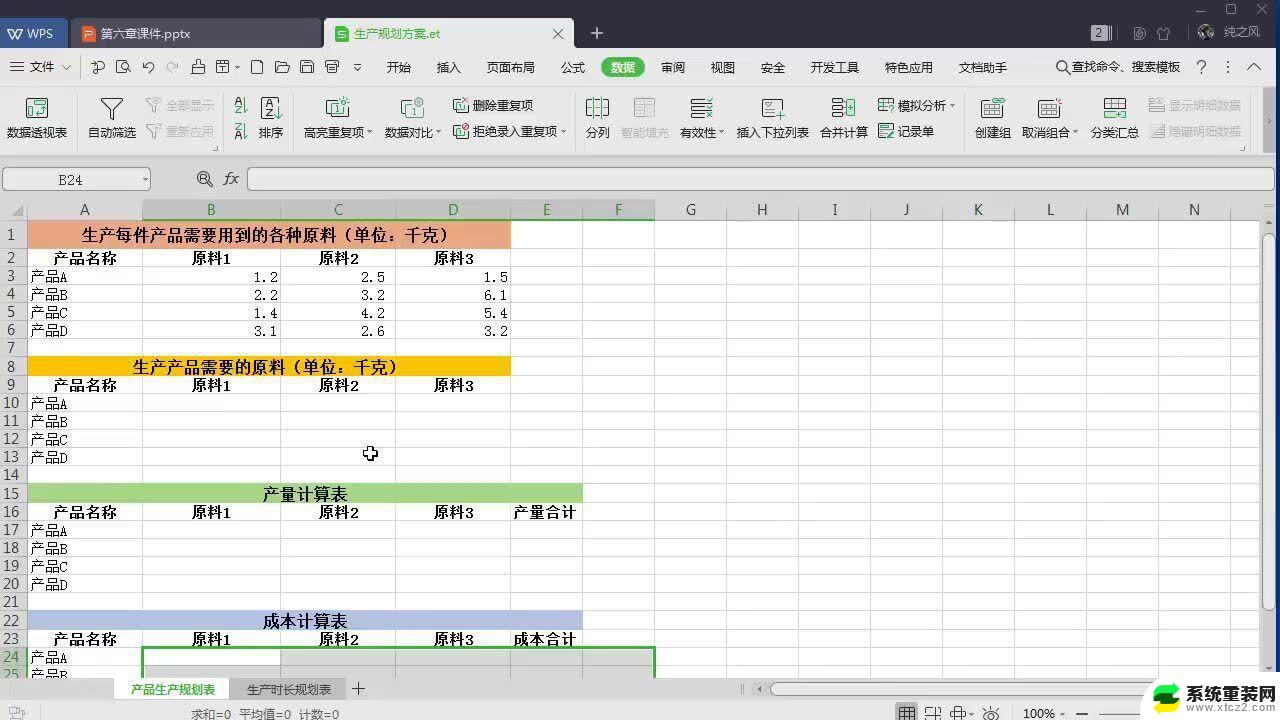Click the 查找命令、搜索模板 search box

pyautogui.click(x=1118, y=67)
